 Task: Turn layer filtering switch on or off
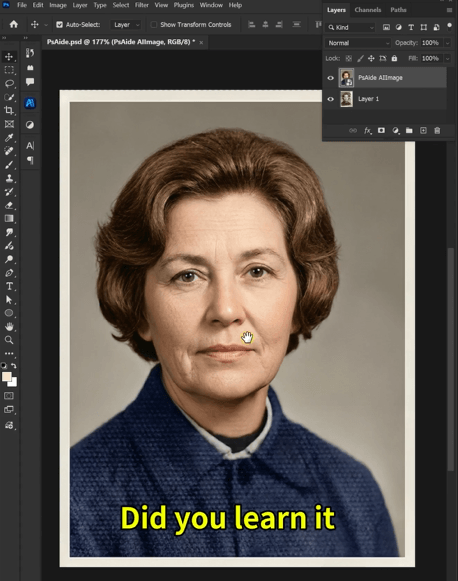point(449,26)
